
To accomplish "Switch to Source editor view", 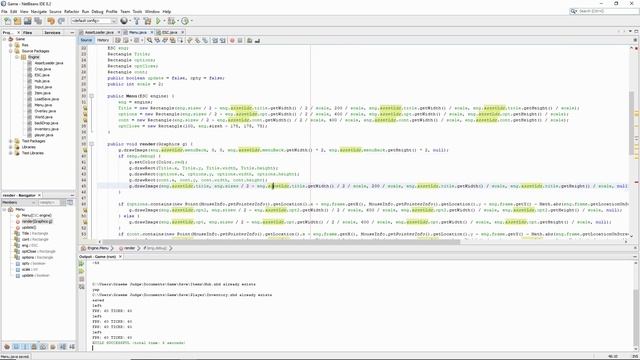I will [x=86, y=40].
